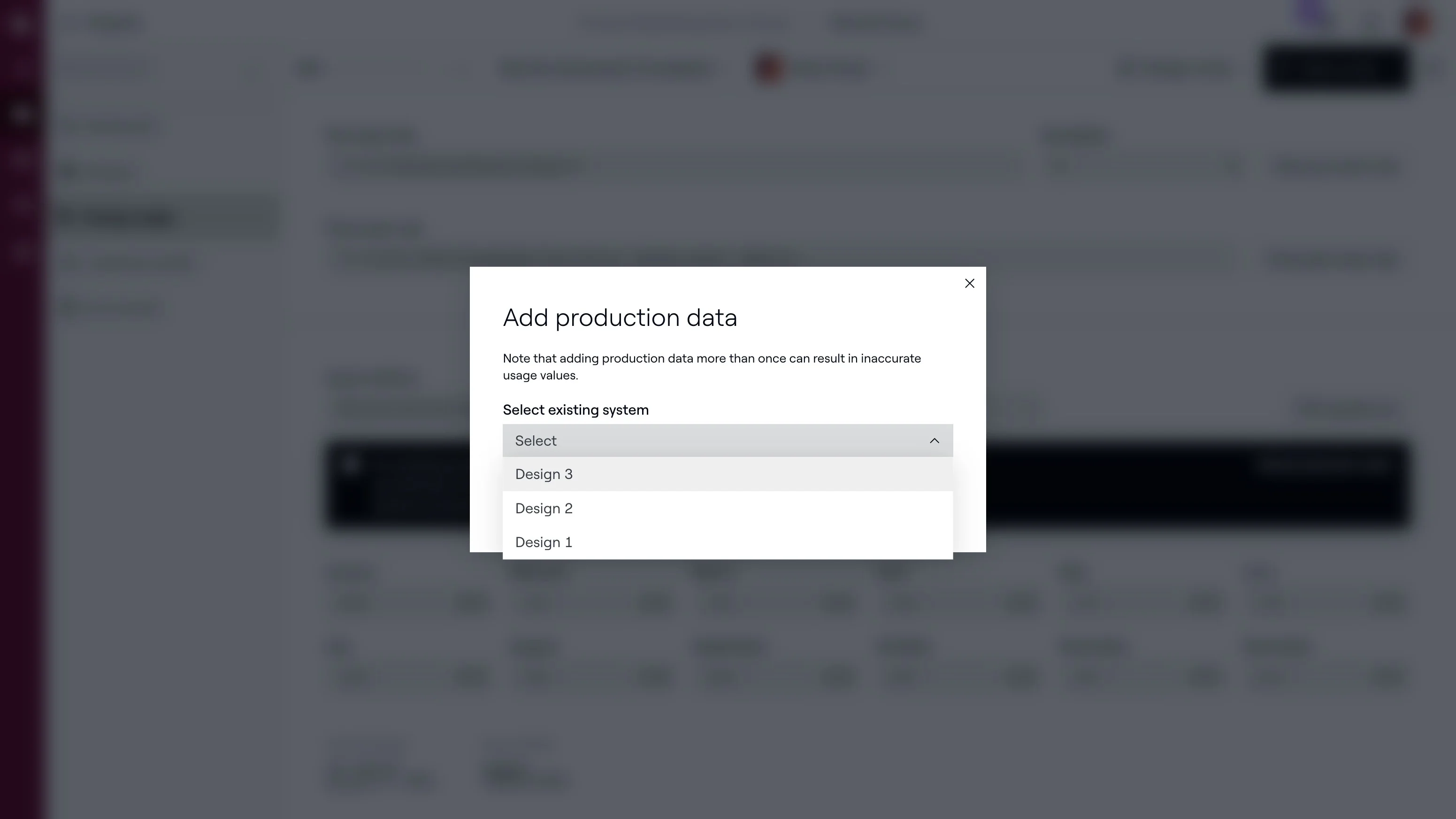The width and height of the screenshot is (1456, 819).
Task: Click blurred dark button in upper right
Action: tap(1335, 70)
